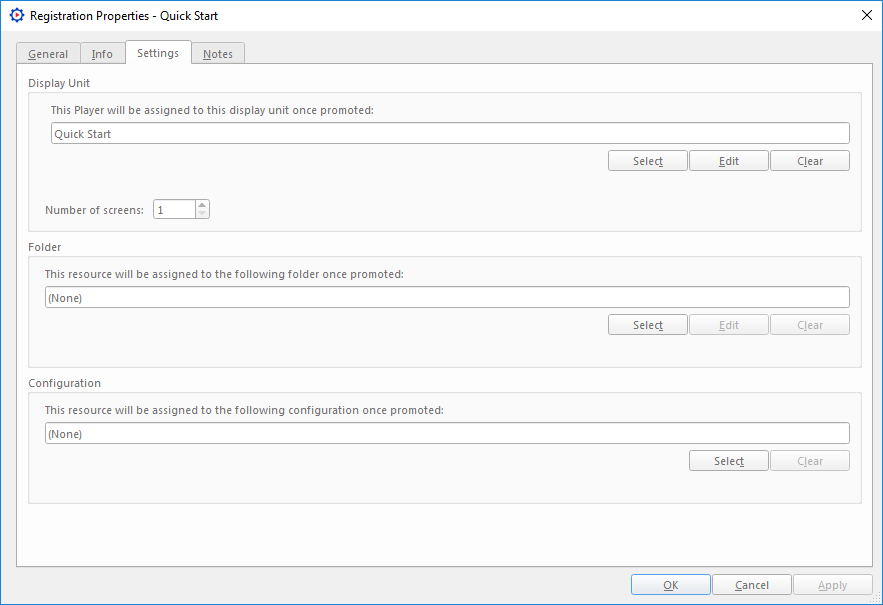Clear the assigned display unit

coord(810,161)
